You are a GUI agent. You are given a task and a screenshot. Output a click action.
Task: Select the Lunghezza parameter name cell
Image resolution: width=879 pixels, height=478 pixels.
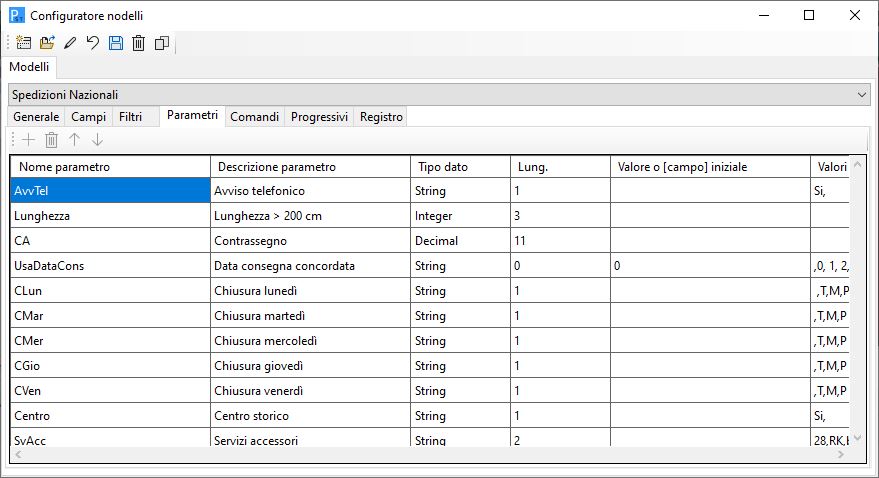[x=110, y=215]
